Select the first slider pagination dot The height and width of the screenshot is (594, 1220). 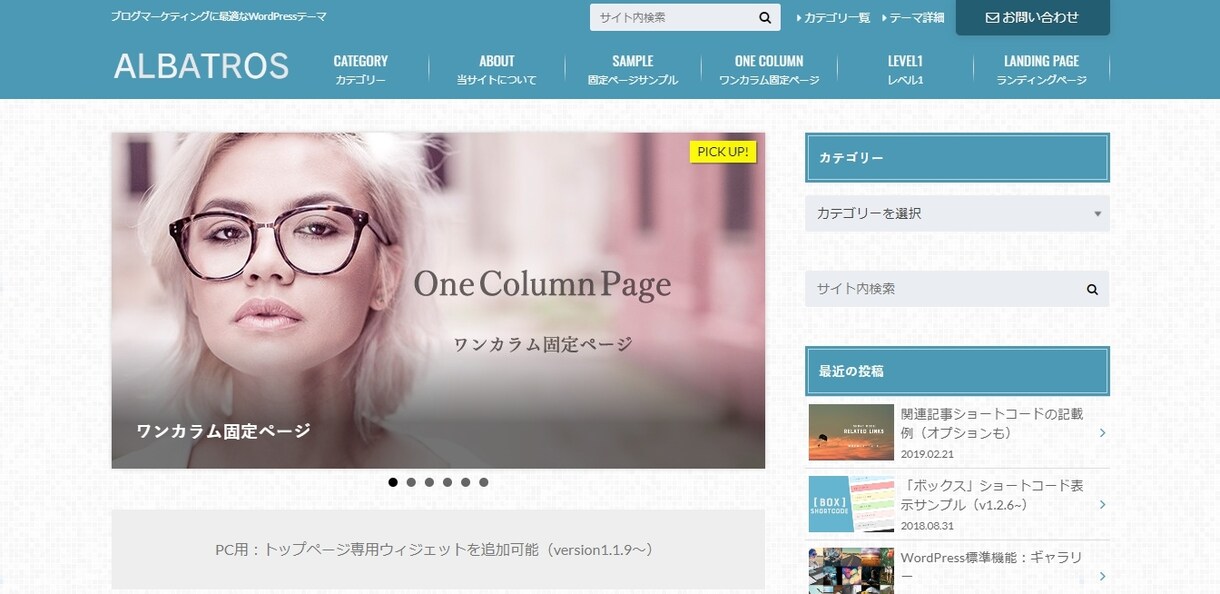tap(393, 482)
